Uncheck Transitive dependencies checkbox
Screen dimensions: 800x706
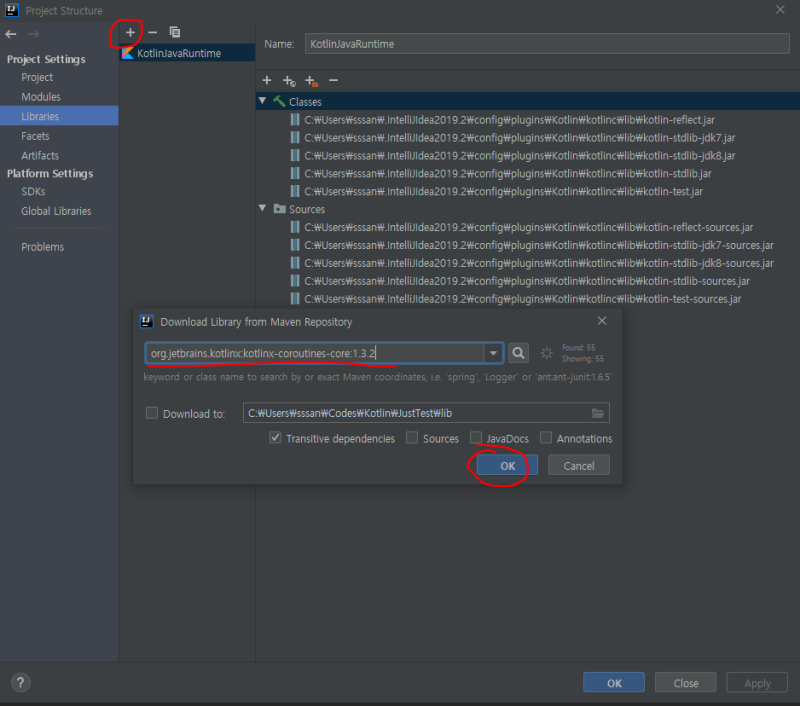(275, 438)
